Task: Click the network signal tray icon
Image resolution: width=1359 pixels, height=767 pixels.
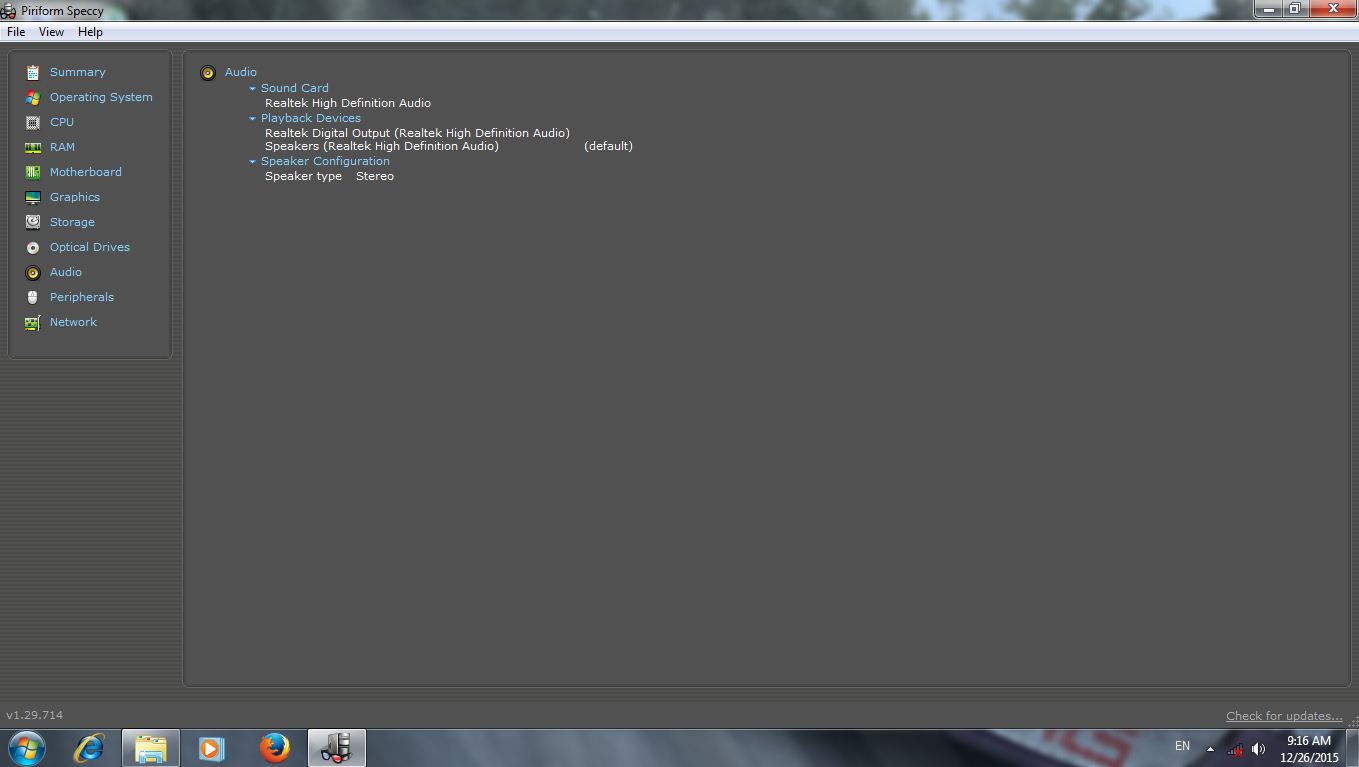Action: tap(1235, 749)
